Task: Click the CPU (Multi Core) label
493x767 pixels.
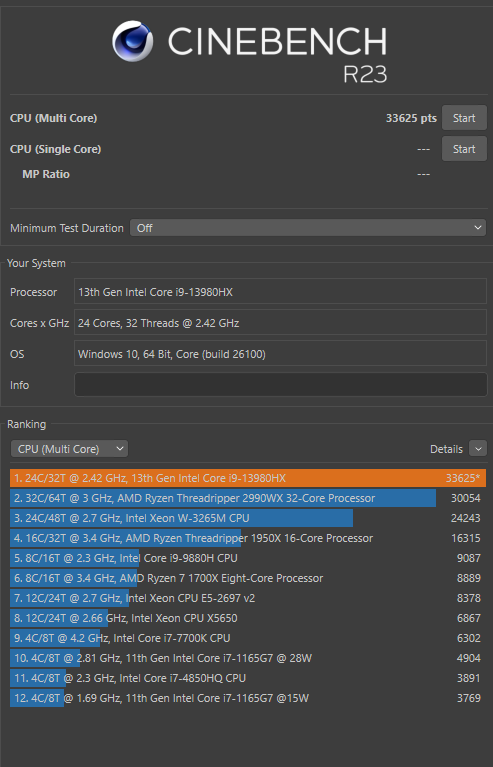Action: coord(53,118)
